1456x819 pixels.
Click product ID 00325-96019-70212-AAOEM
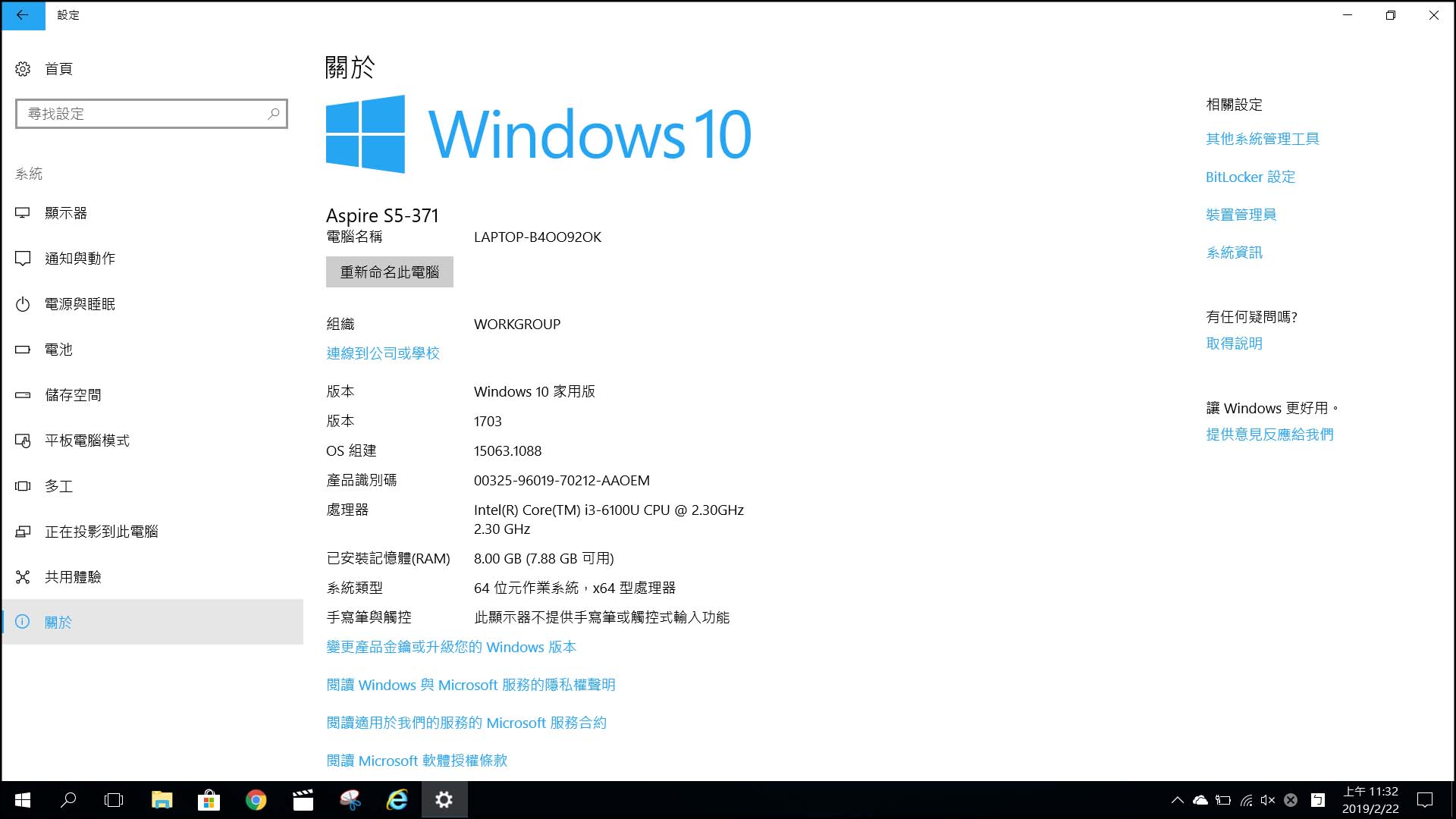click(562, 481)
